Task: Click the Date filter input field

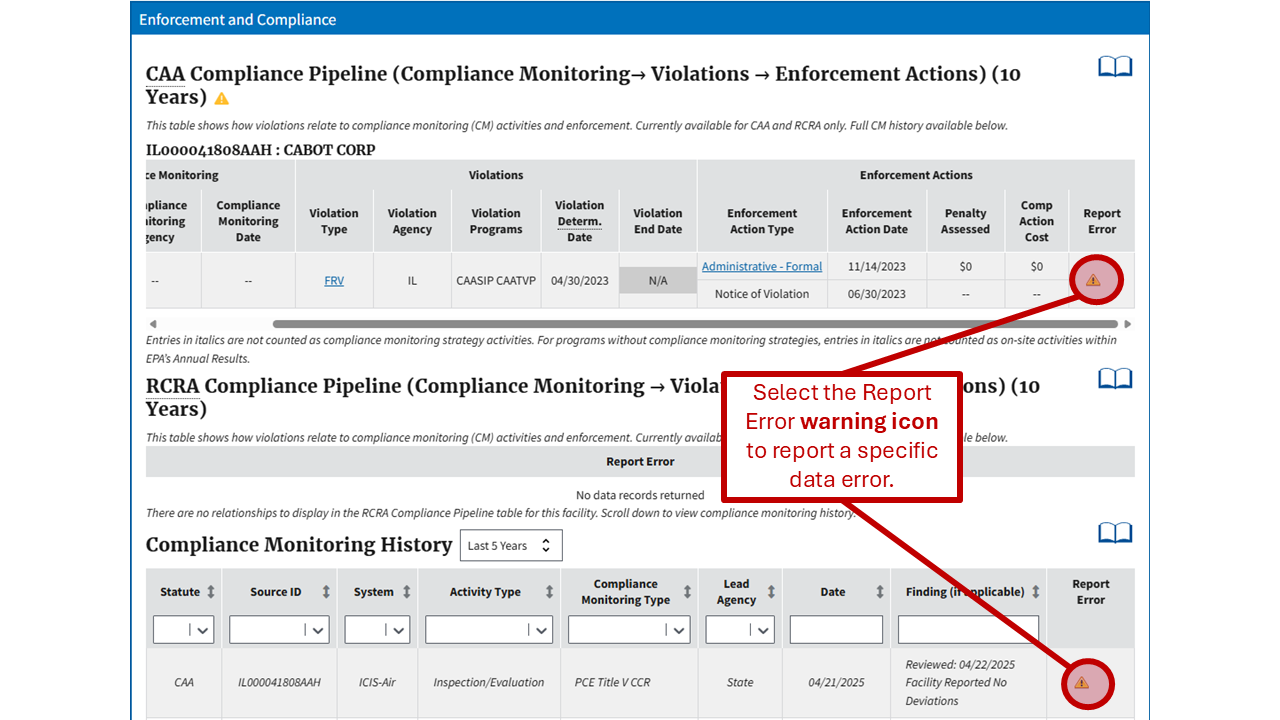Action: [836, 629]
